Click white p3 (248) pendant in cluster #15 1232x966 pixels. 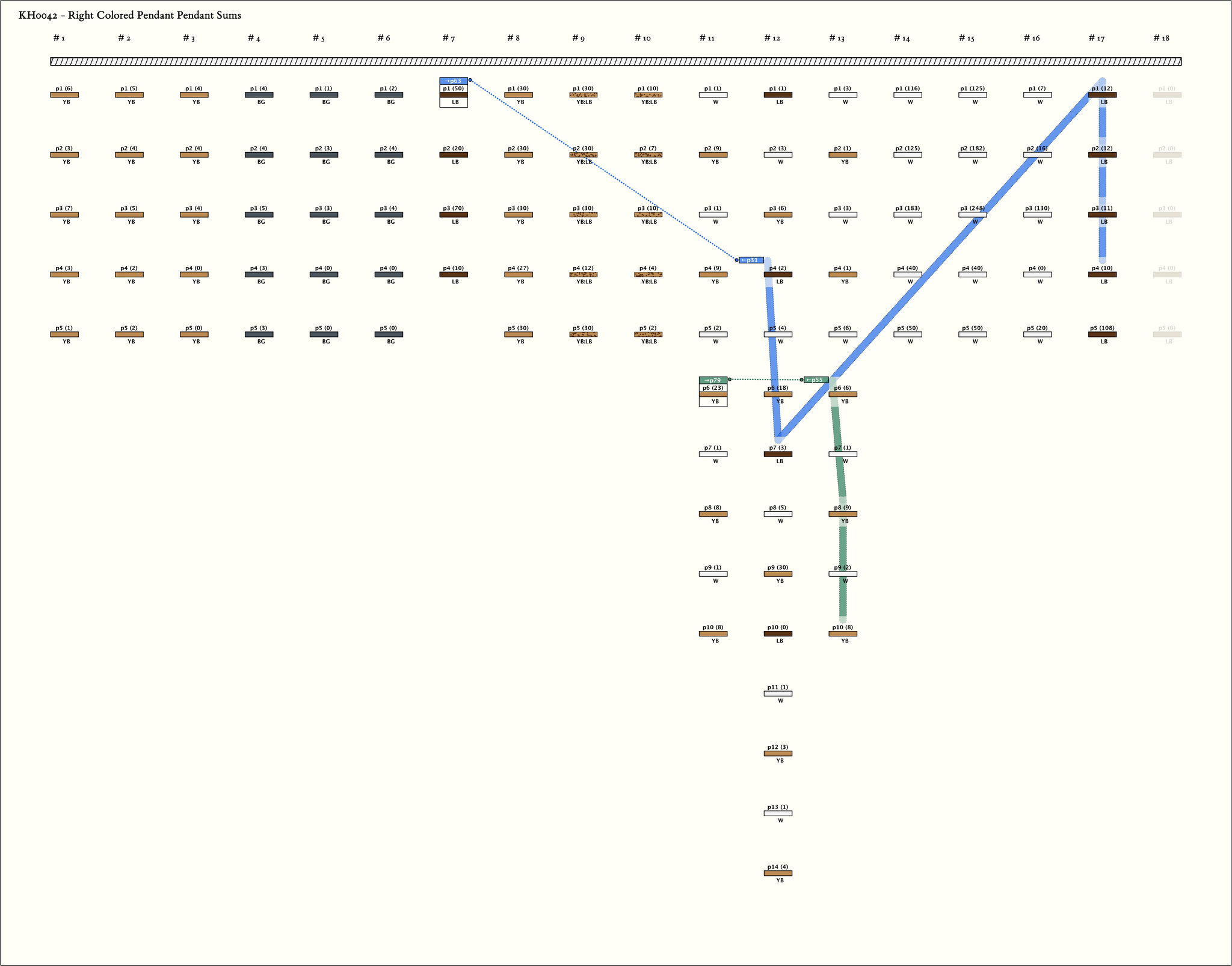pyautogui.click(x=972, y=215)
